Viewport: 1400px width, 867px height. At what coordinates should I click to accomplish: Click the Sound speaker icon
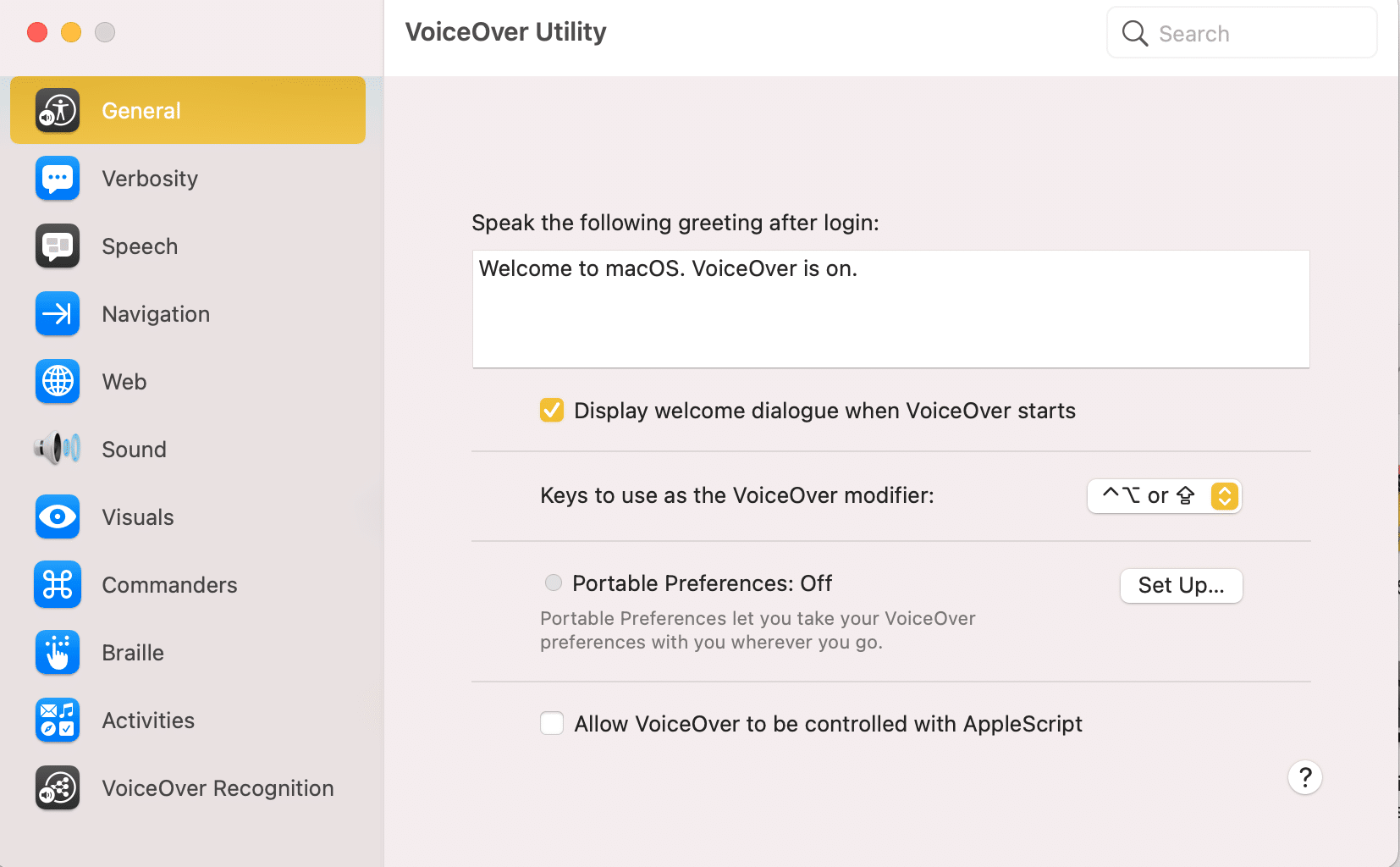tap(56, 449)
